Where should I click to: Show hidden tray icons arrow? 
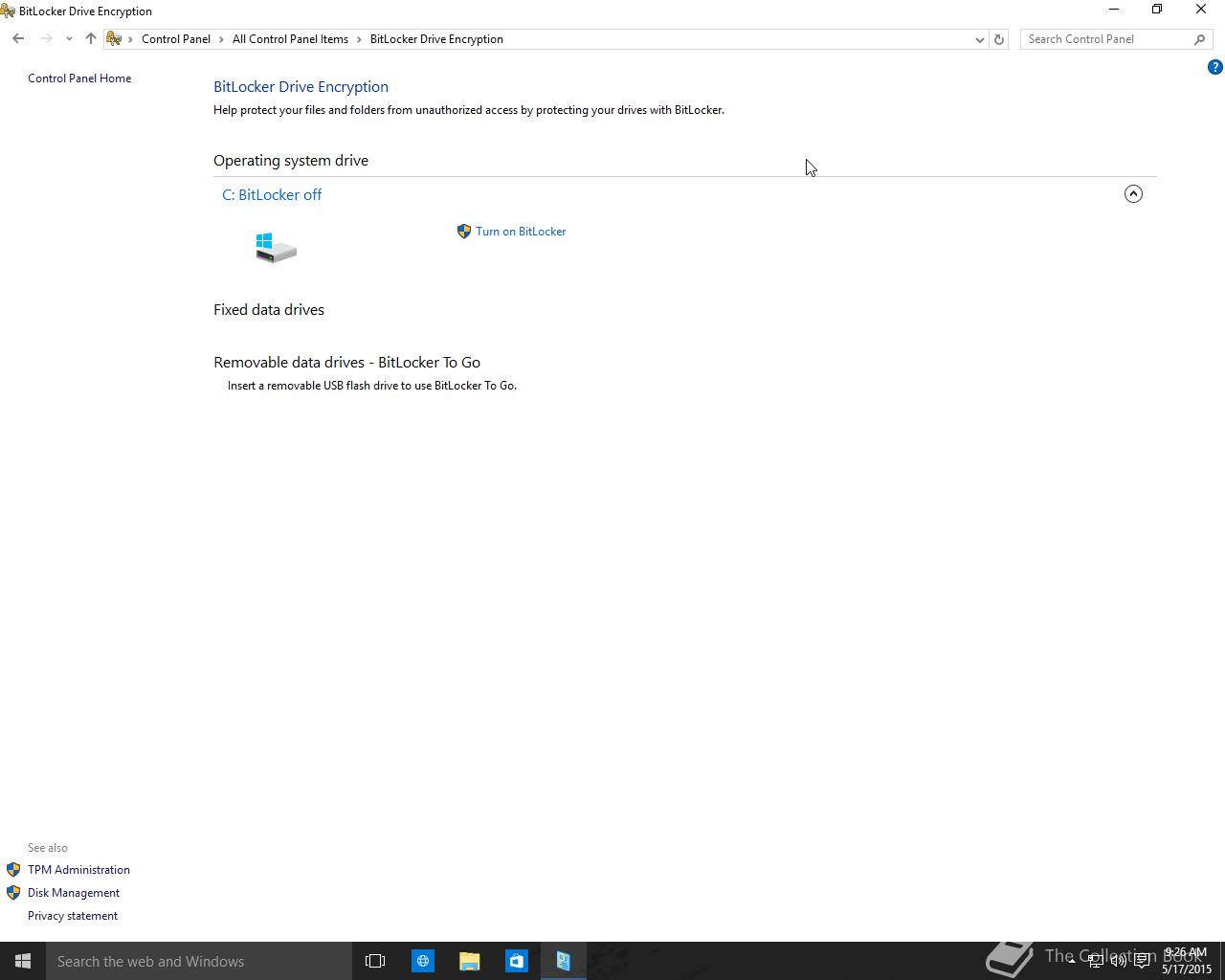pyautogui.click(x=1072, y=961)
